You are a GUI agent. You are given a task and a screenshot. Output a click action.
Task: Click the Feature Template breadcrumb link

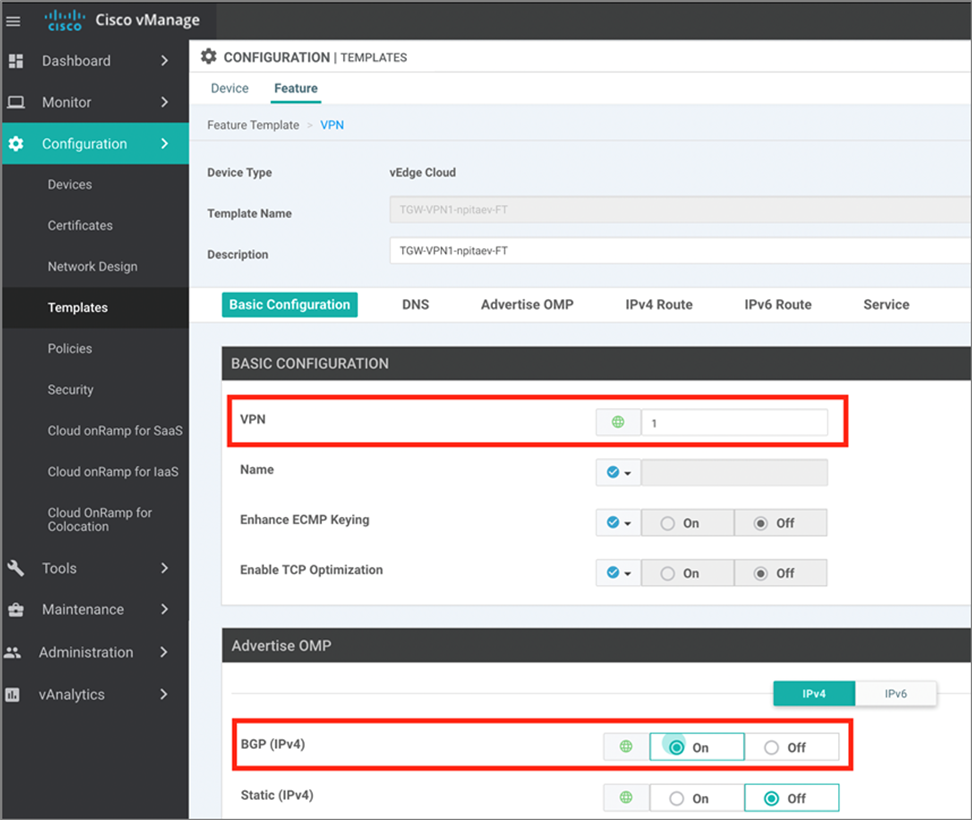point(253,125)
